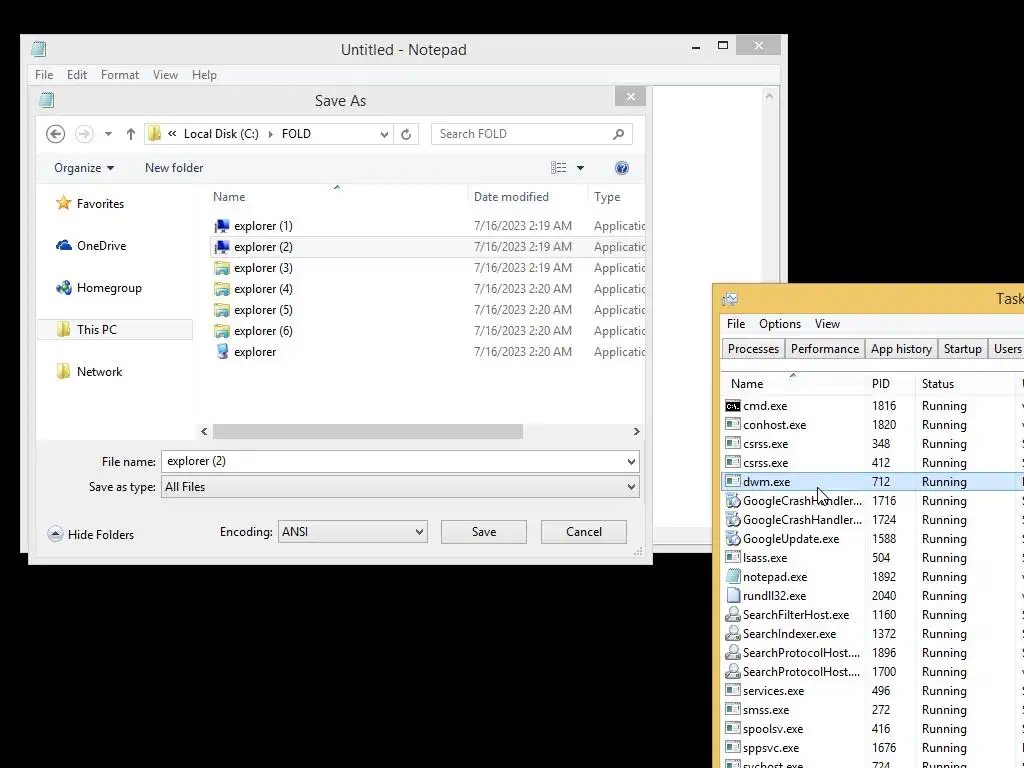Image resolution: width=1024 pixels, height=768 pixels.
Task: Open recent locations dropdown arrow
Action: coord(108,134)
